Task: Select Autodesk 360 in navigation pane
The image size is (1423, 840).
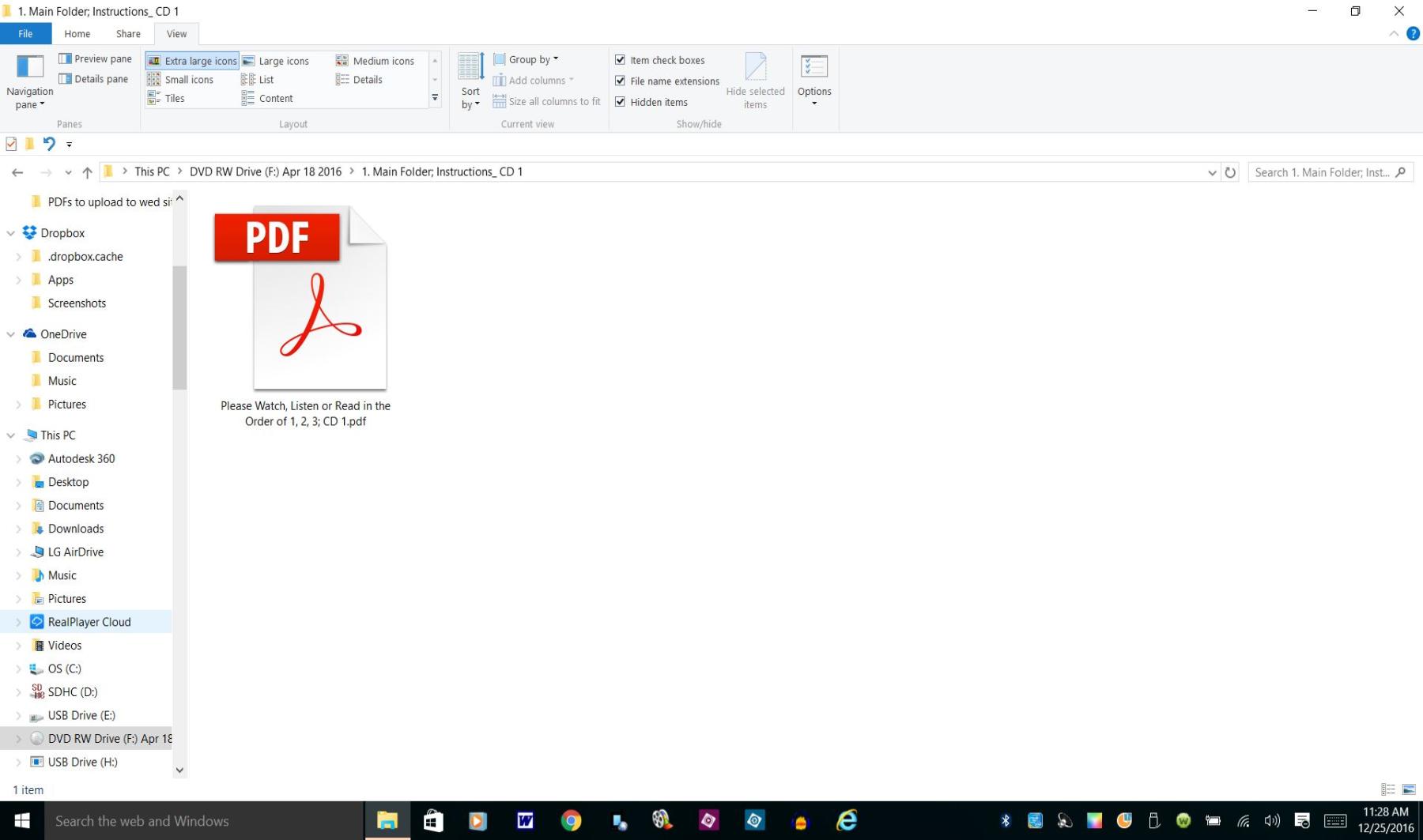Action: pos(81,459)
